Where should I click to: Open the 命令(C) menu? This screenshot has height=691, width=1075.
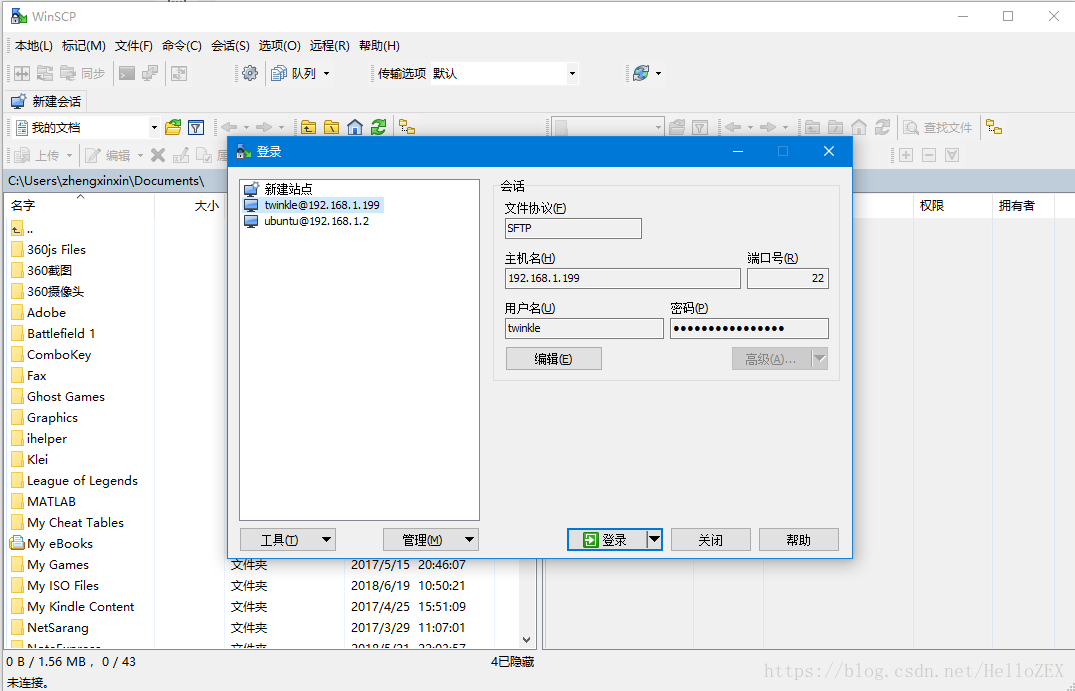182,46
